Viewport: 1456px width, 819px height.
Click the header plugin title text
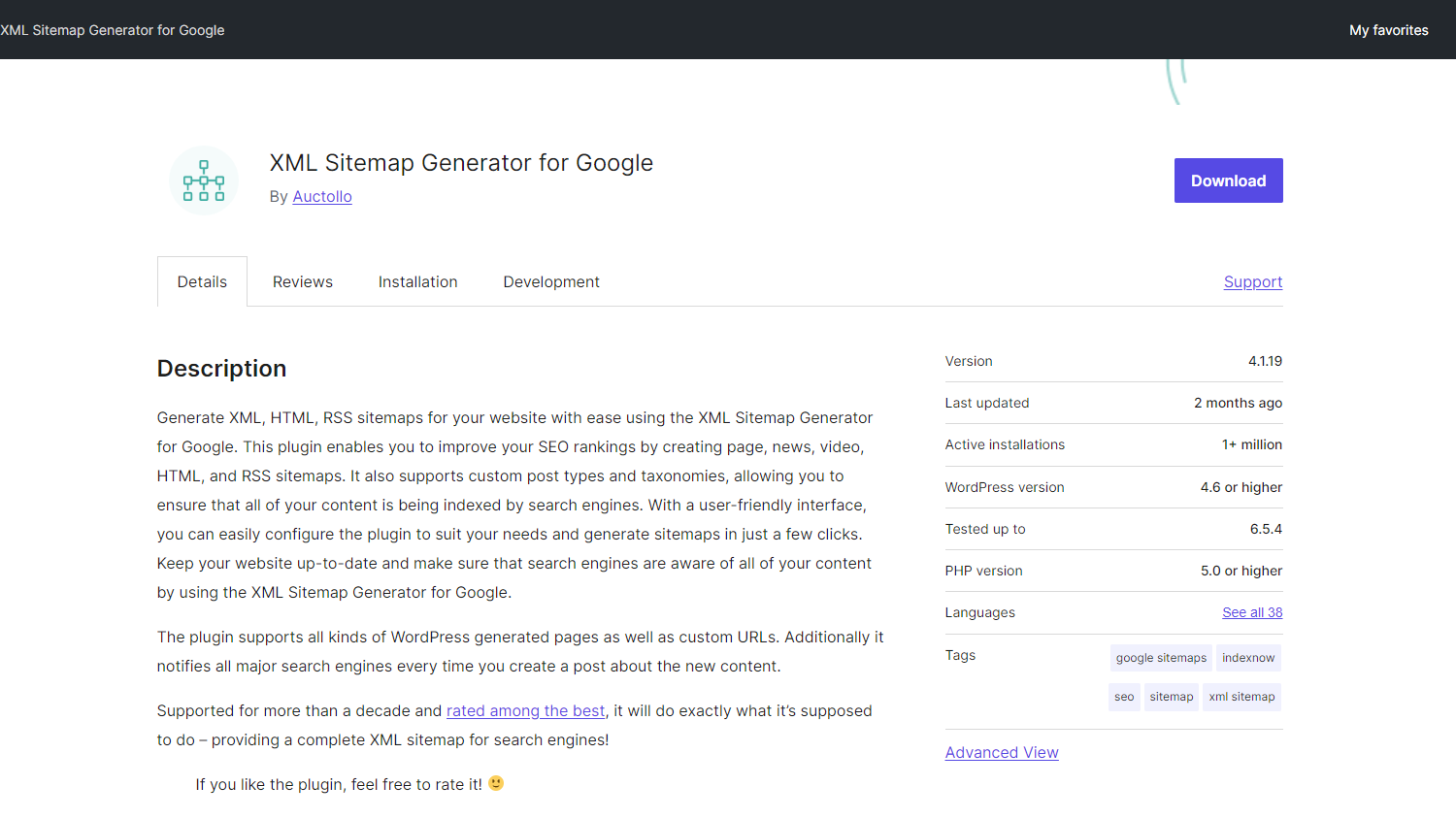point(113,30)
